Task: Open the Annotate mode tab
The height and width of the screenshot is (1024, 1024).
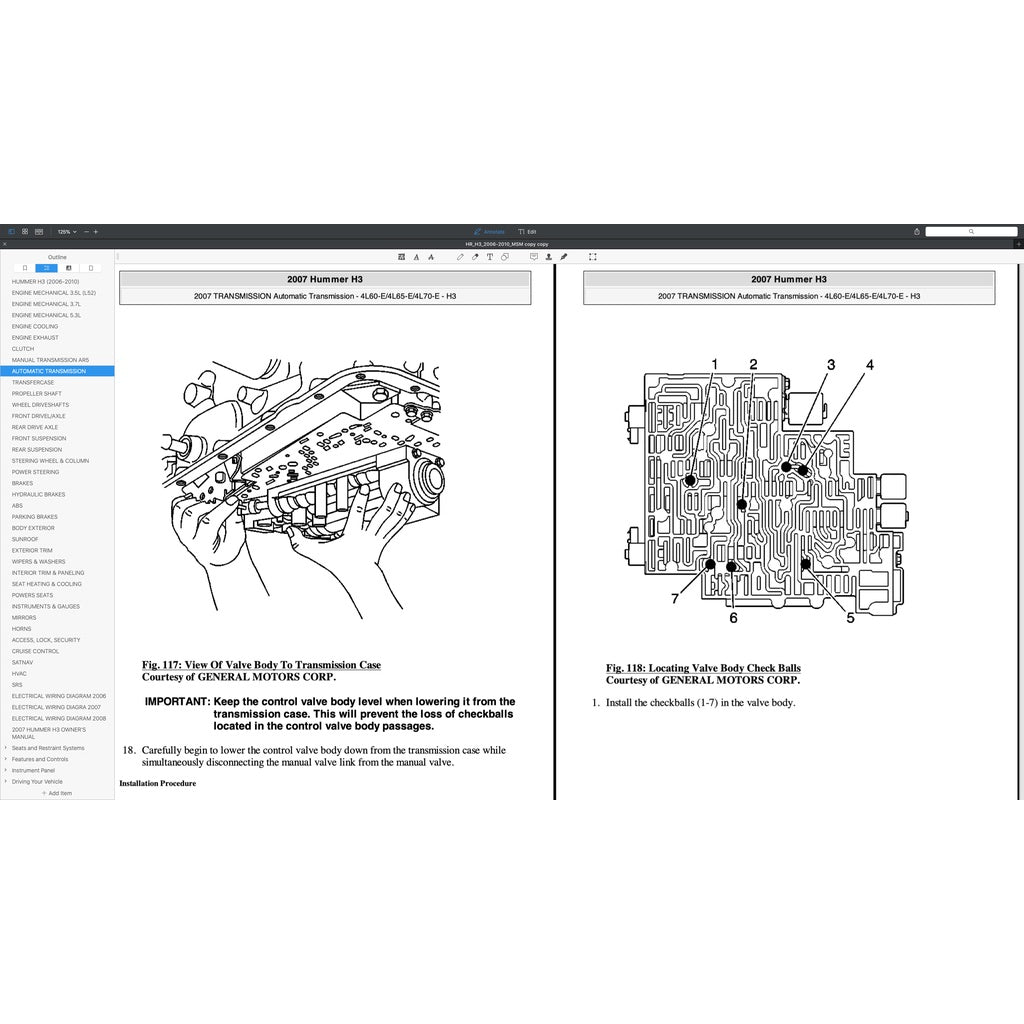Action: coord(489,232)
